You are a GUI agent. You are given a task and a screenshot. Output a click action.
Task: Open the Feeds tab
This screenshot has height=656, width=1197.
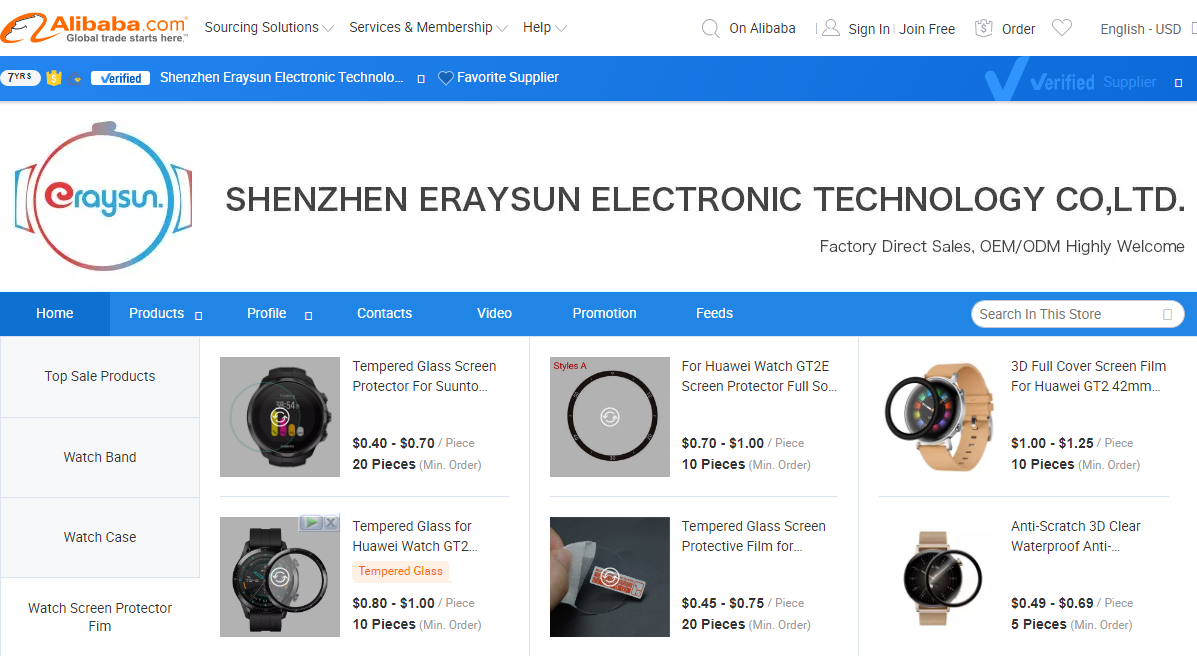tap(714, 314)
